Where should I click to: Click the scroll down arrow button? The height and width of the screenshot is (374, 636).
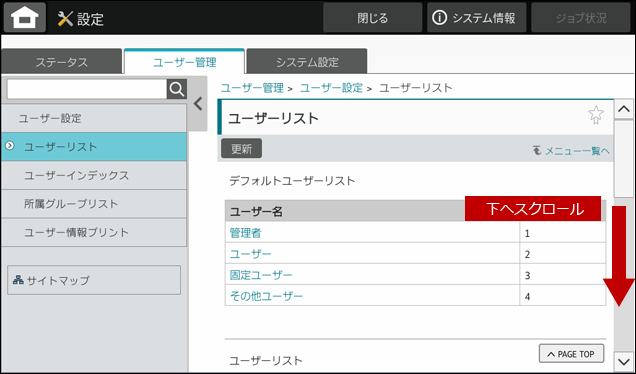coord(623,360)
